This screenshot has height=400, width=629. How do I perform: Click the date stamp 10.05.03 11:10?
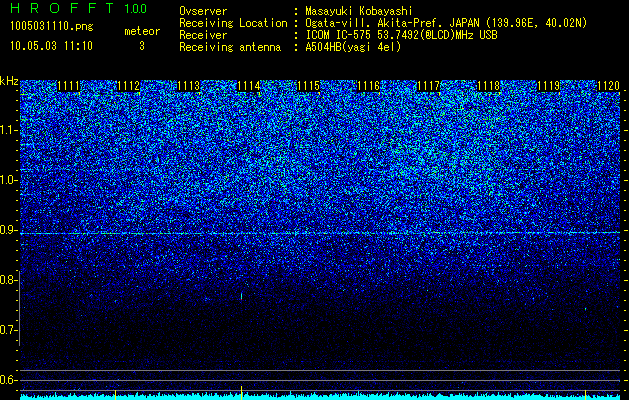pyautogui.click(x=51, y=46)
